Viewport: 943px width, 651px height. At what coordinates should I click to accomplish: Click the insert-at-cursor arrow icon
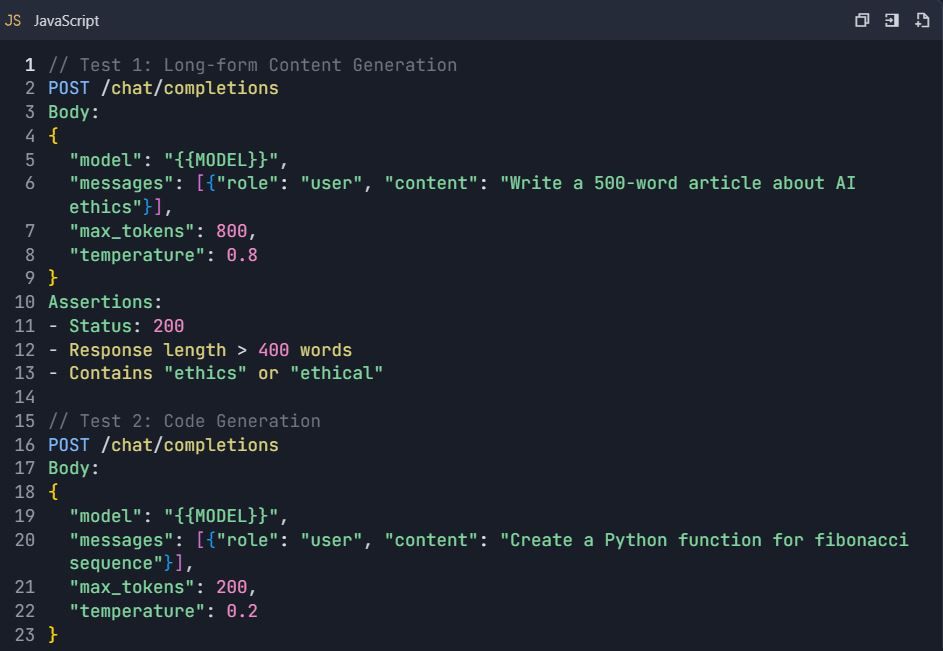[x=891, y=20]
